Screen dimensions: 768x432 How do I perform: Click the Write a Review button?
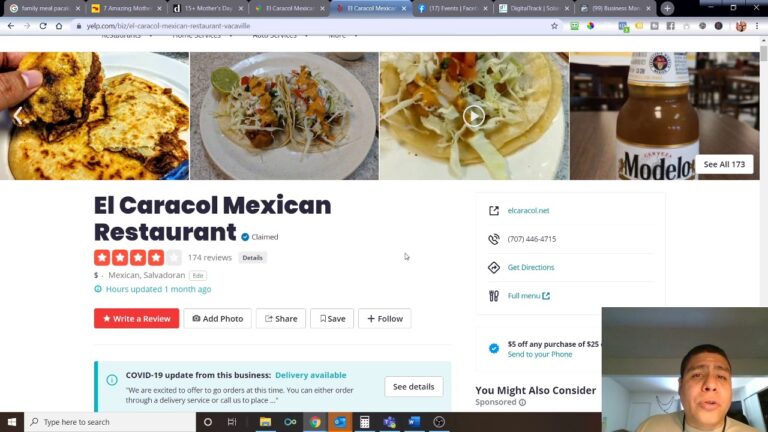(137, 318)
